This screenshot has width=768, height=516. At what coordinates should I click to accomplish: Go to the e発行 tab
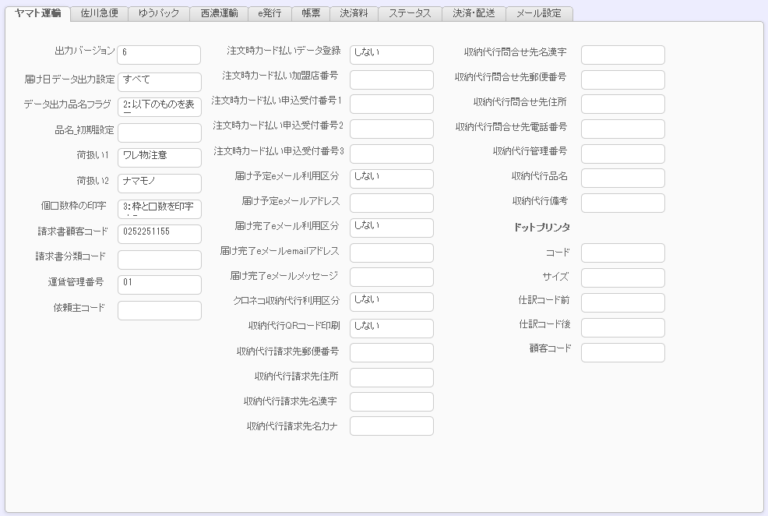click(271, 13)
